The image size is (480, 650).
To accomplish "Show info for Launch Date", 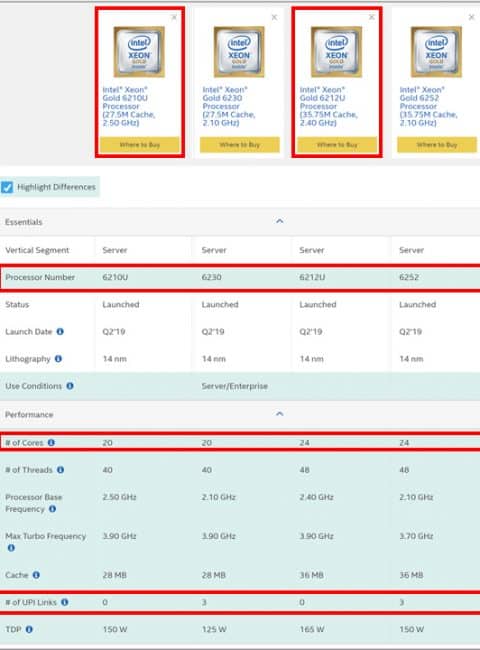I will [x=60, y=332].
